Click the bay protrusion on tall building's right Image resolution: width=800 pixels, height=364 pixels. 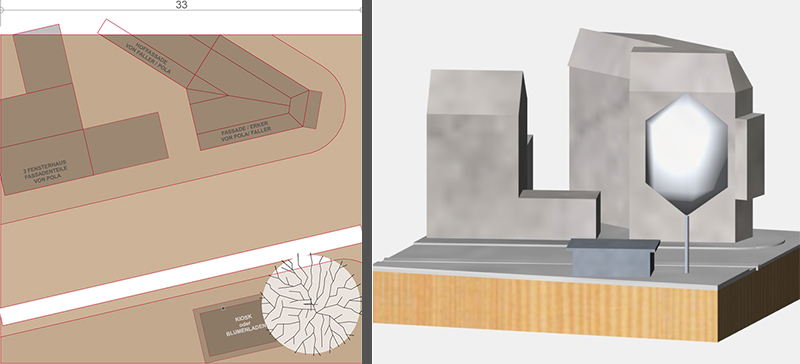(x=750, y=156)
